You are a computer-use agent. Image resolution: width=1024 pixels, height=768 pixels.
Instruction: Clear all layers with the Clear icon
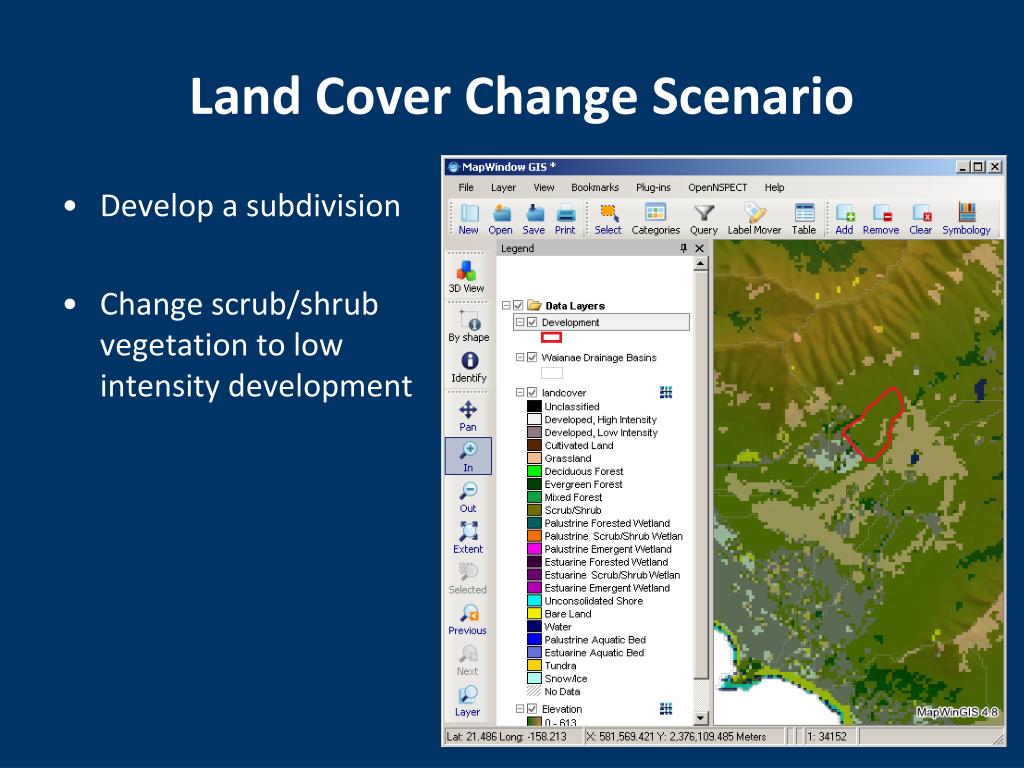(921, 219)
